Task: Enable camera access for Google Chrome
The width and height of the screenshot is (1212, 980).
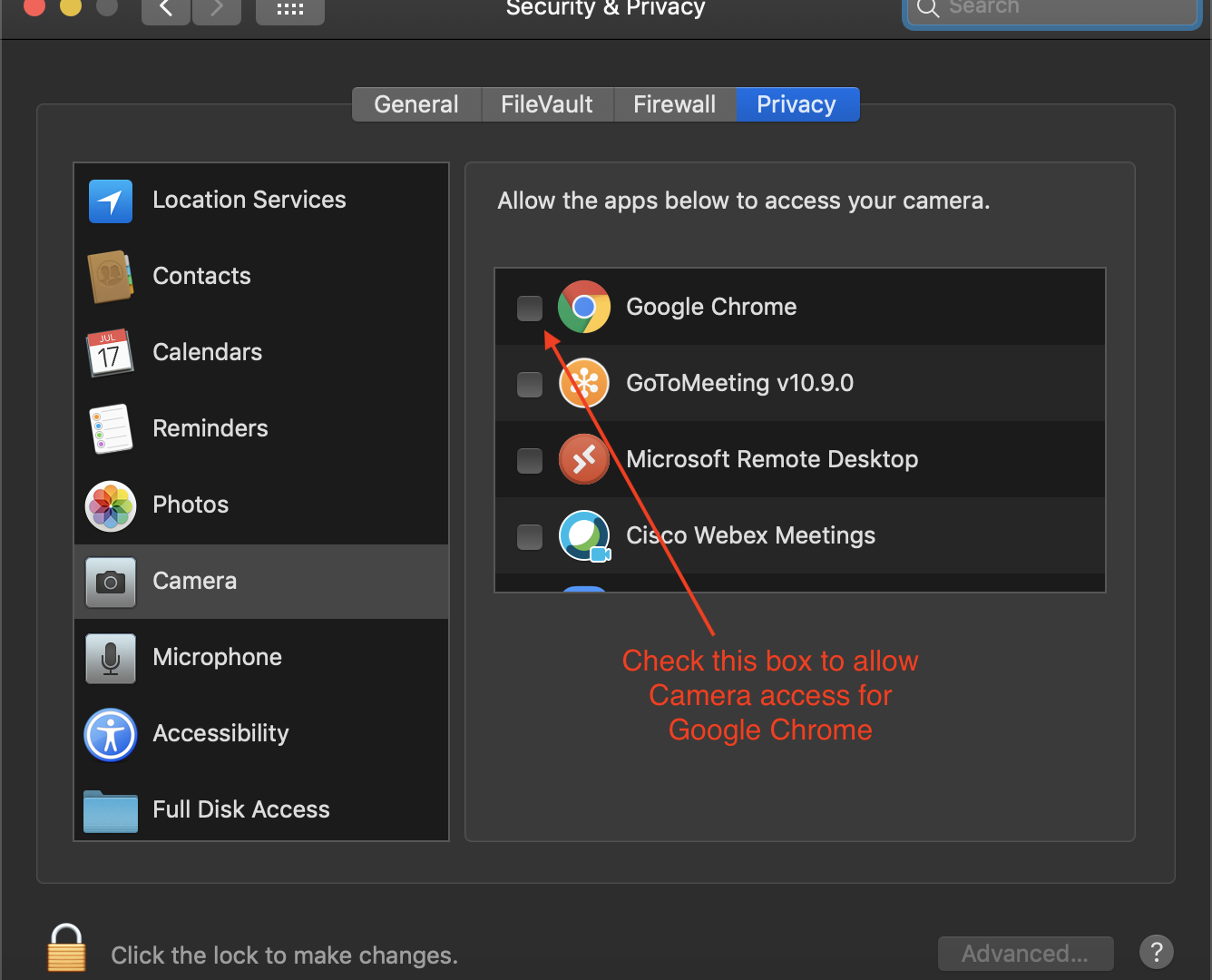Action: (x=530, y=309)
